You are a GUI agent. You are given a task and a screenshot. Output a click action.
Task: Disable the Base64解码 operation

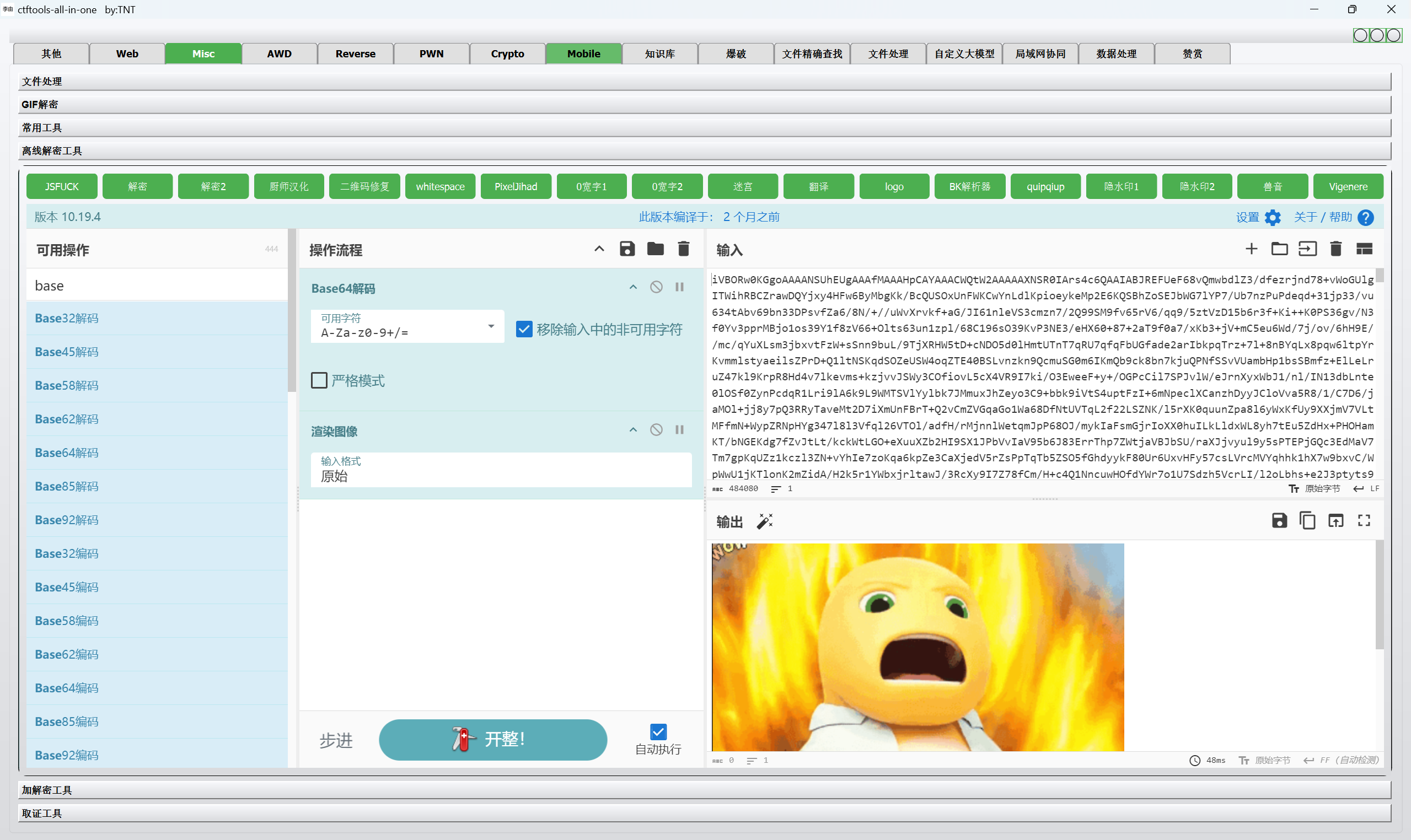(x=656, y=287)
